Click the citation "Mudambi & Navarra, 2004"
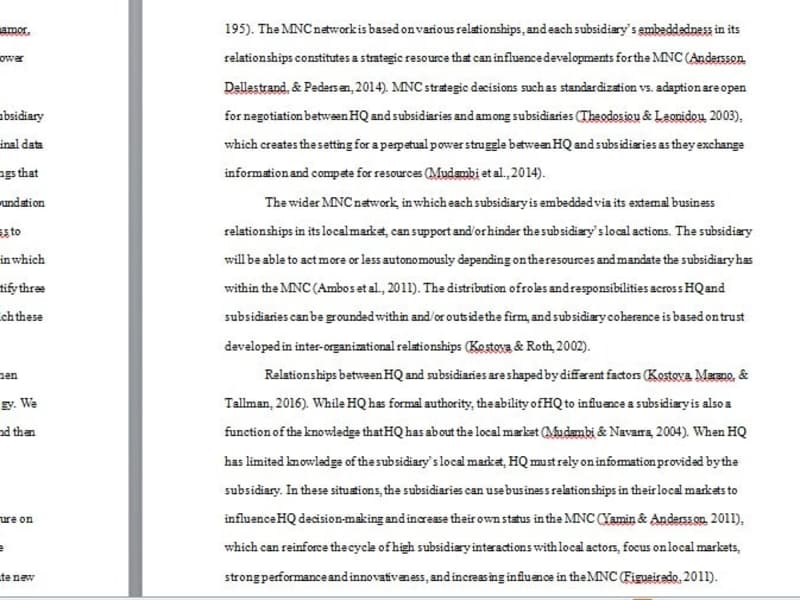 click(613, 432)
